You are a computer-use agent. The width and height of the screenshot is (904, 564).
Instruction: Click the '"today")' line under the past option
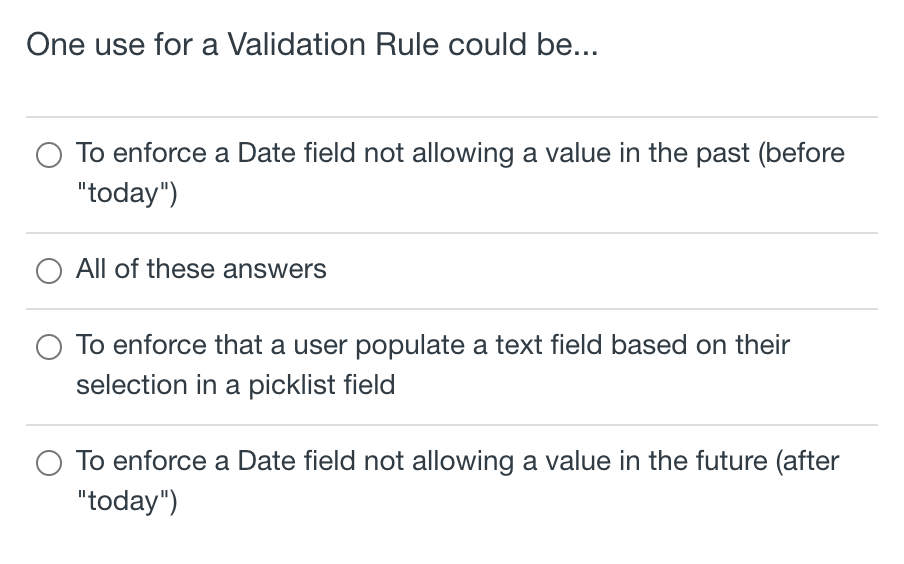127,193
